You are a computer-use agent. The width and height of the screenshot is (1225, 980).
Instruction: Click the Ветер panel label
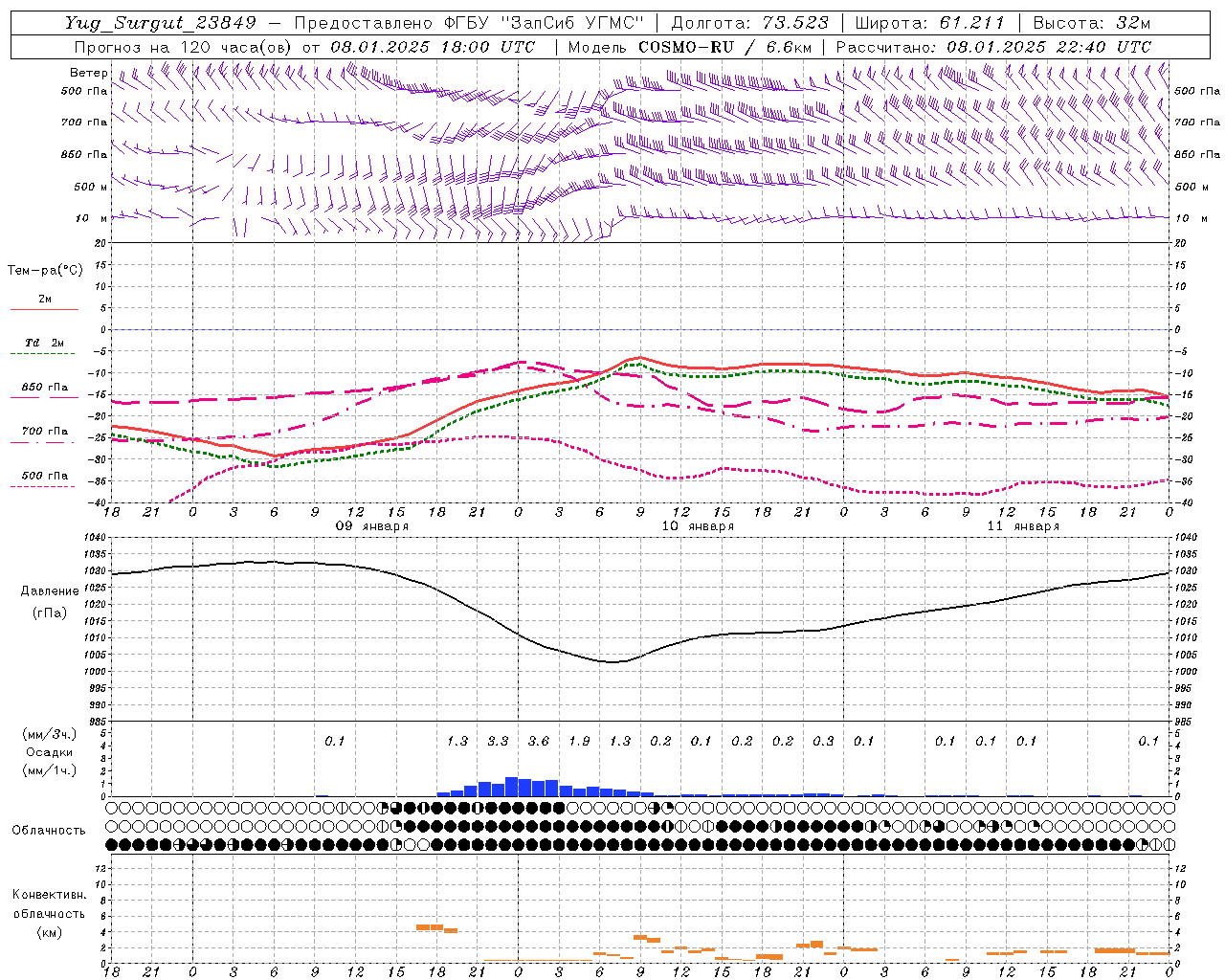point(89,73)
